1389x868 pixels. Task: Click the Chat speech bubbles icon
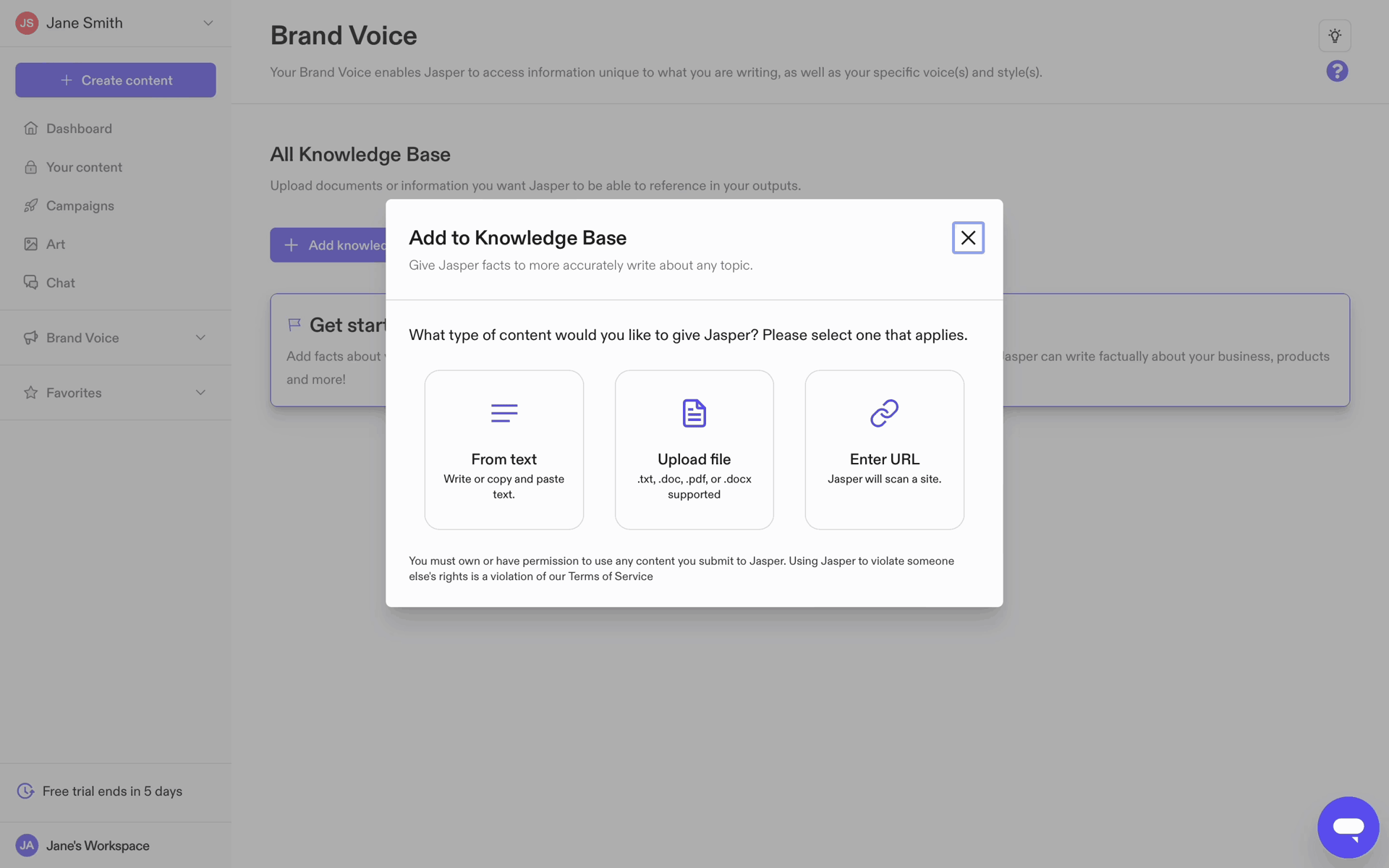pyautogui.click(x=30, y=282)
